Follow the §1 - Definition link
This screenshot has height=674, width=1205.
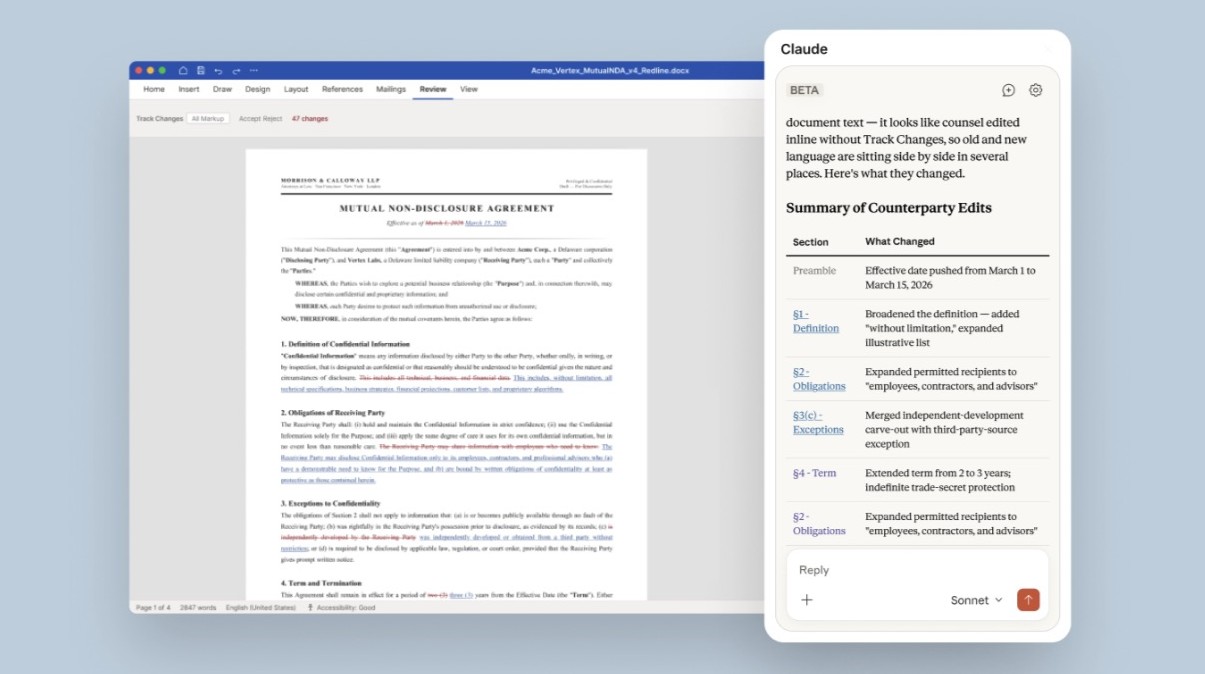(x=815, y=321)
